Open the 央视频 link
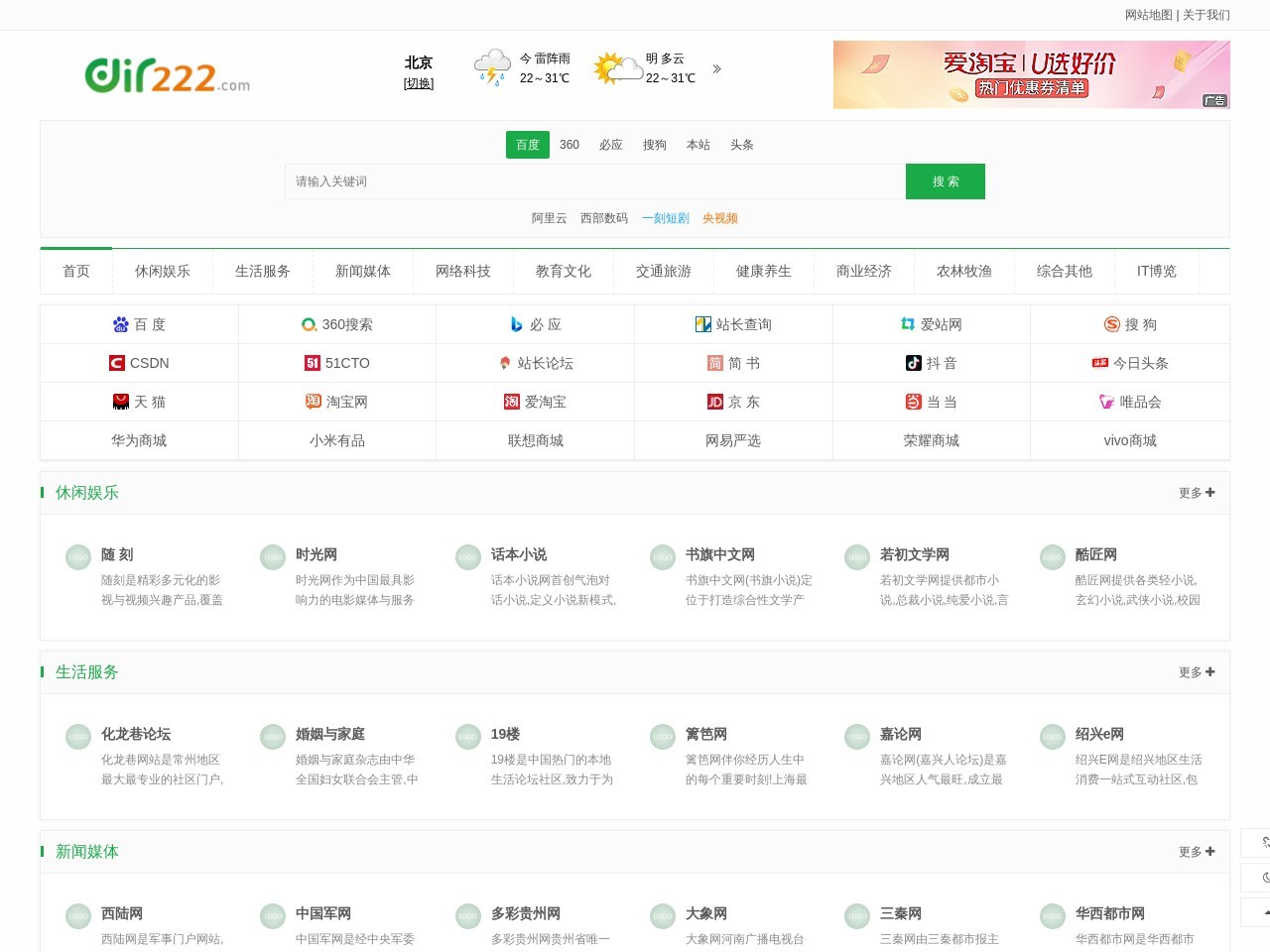 pos(720,218)
